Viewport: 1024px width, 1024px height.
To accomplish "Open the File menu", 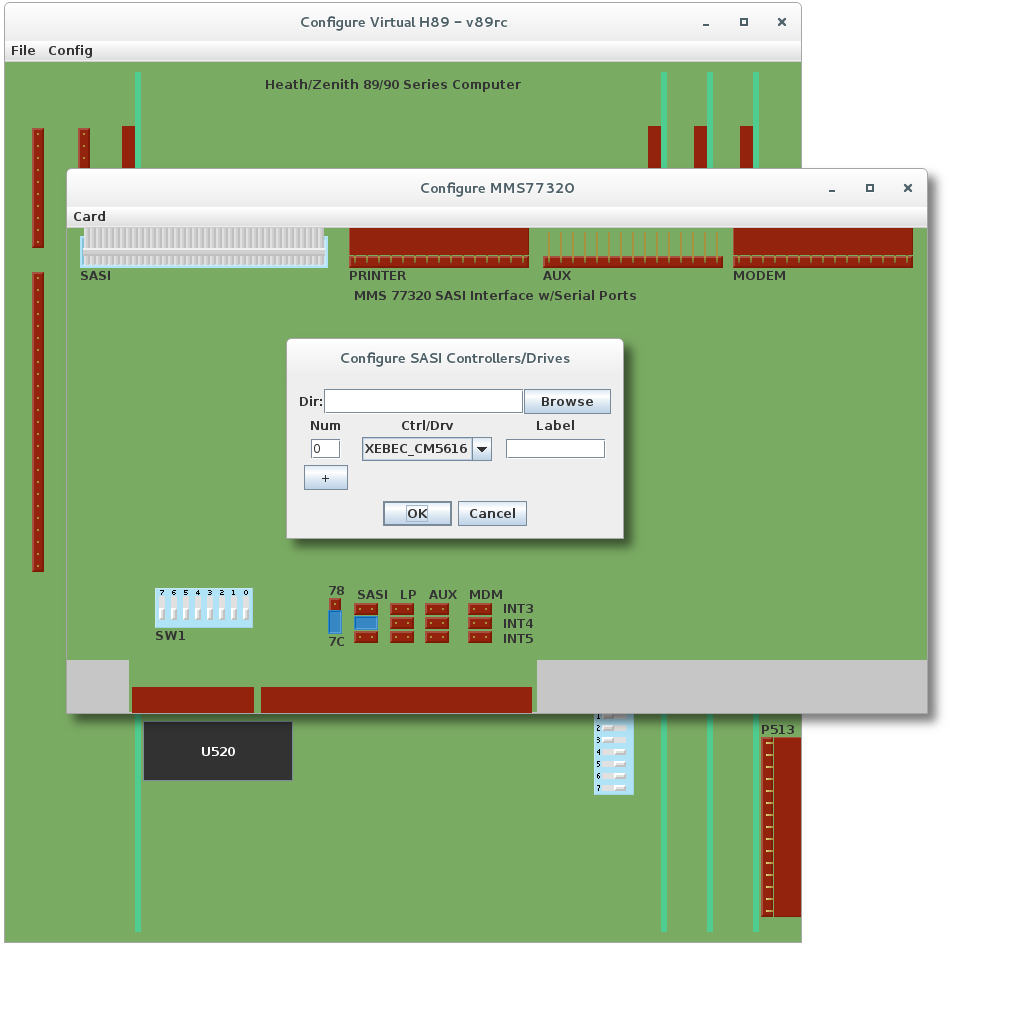I will (x=23, y=50).
